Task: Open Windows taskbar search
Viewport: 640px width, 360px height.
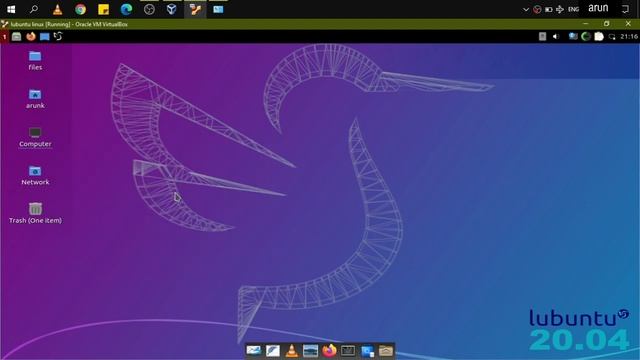Action: 34,9
